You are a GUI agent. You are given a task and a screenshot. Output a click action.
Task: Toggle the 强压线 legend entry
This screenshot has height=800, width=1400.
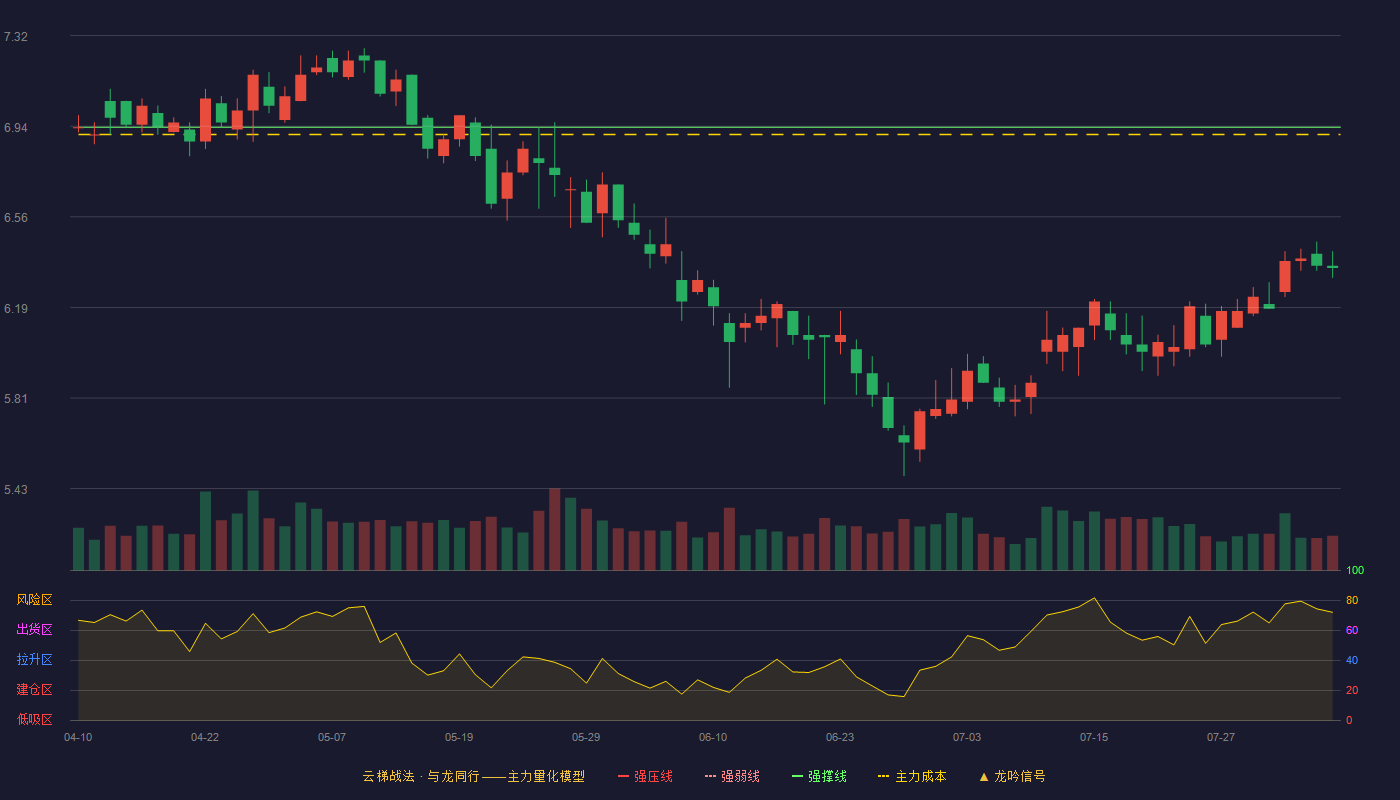[645, 776]
